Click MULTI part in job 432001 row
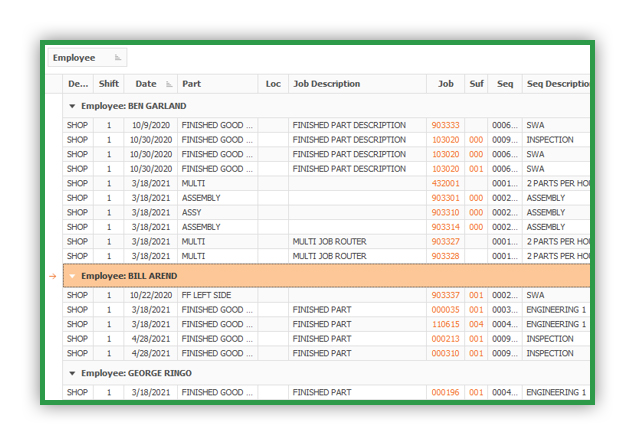635x445 pixels. [x=193, y=183]
